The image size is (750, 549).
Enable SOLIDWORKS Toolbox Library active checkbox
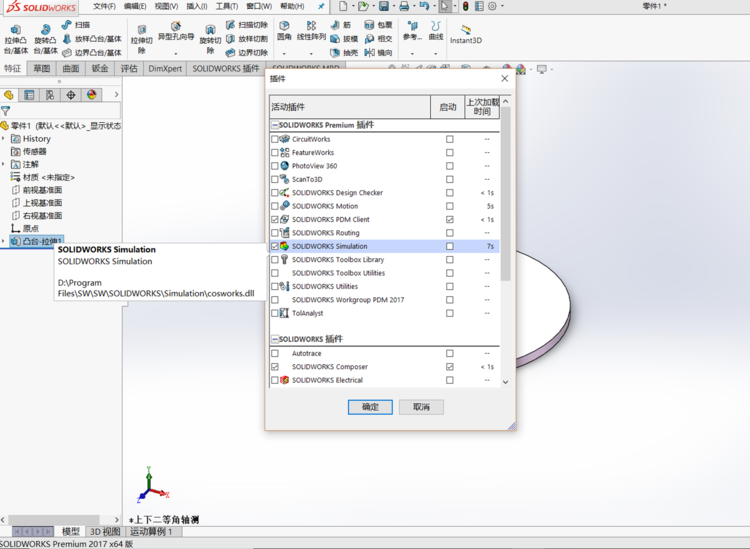(275, 260)
